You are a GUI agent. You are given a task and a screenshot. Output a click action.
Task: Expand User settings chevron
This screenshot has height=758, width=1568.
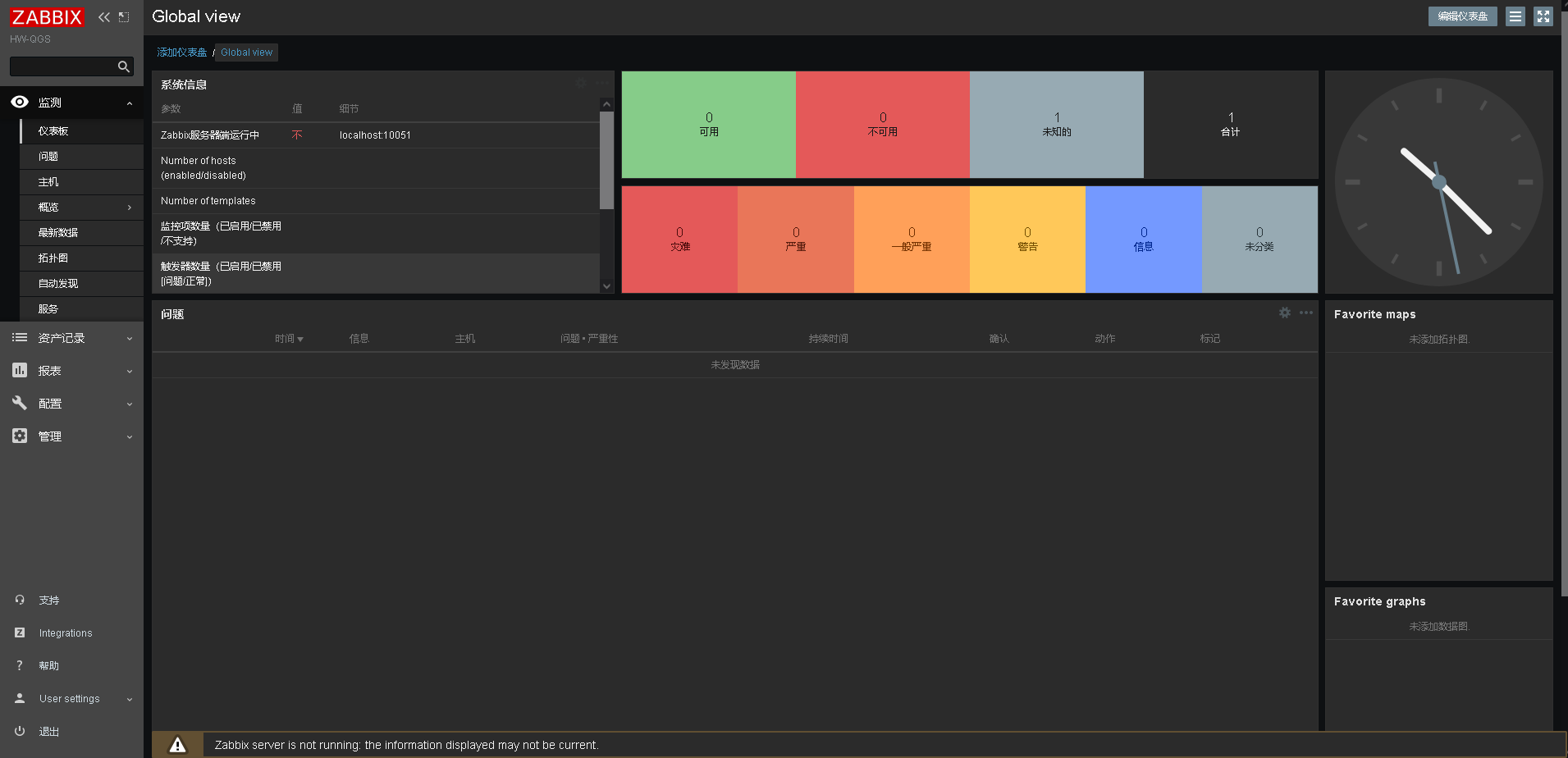pos(130,700)
